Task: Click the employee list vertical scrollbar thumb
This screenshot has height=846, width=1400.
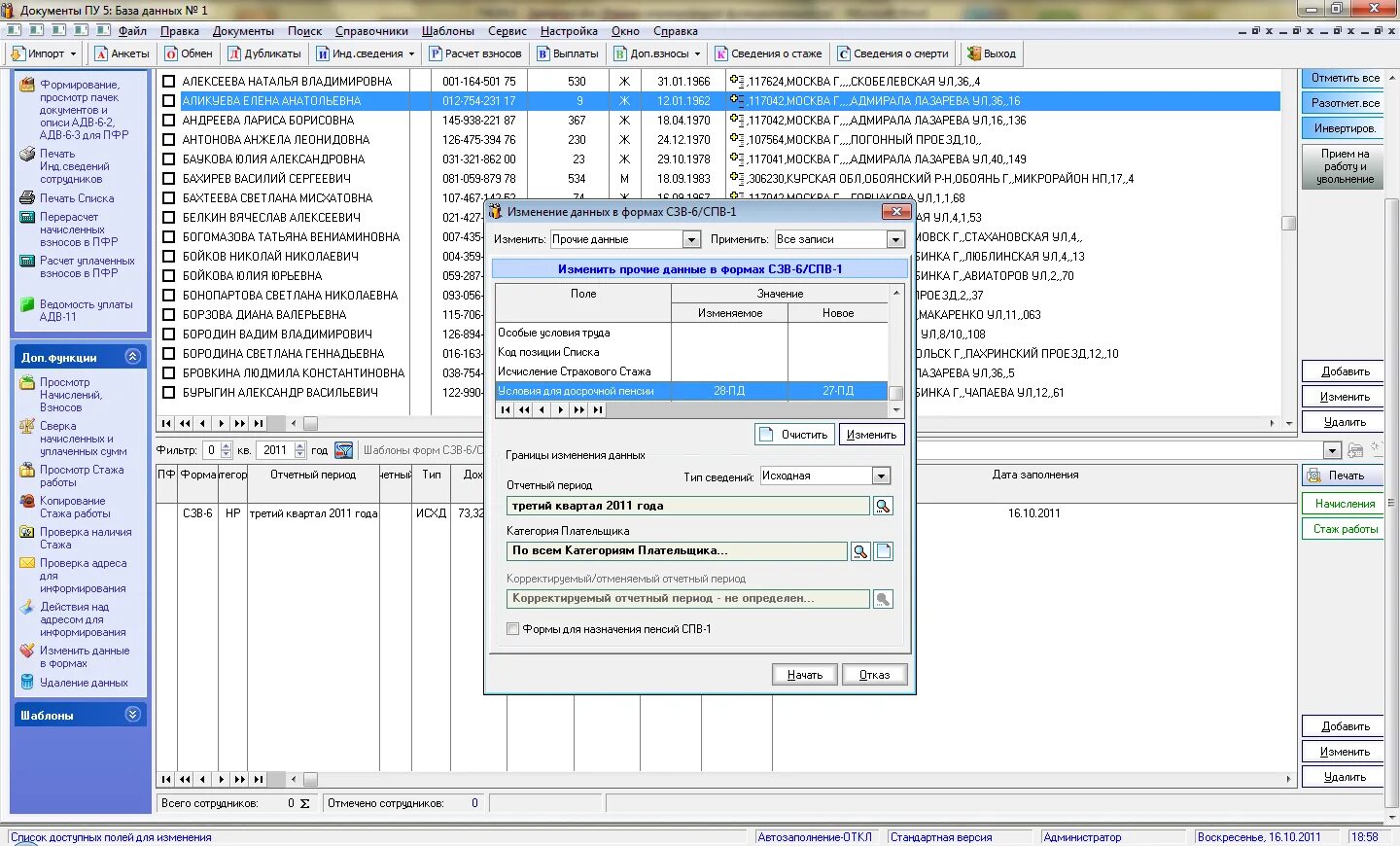Action: 1289,223
